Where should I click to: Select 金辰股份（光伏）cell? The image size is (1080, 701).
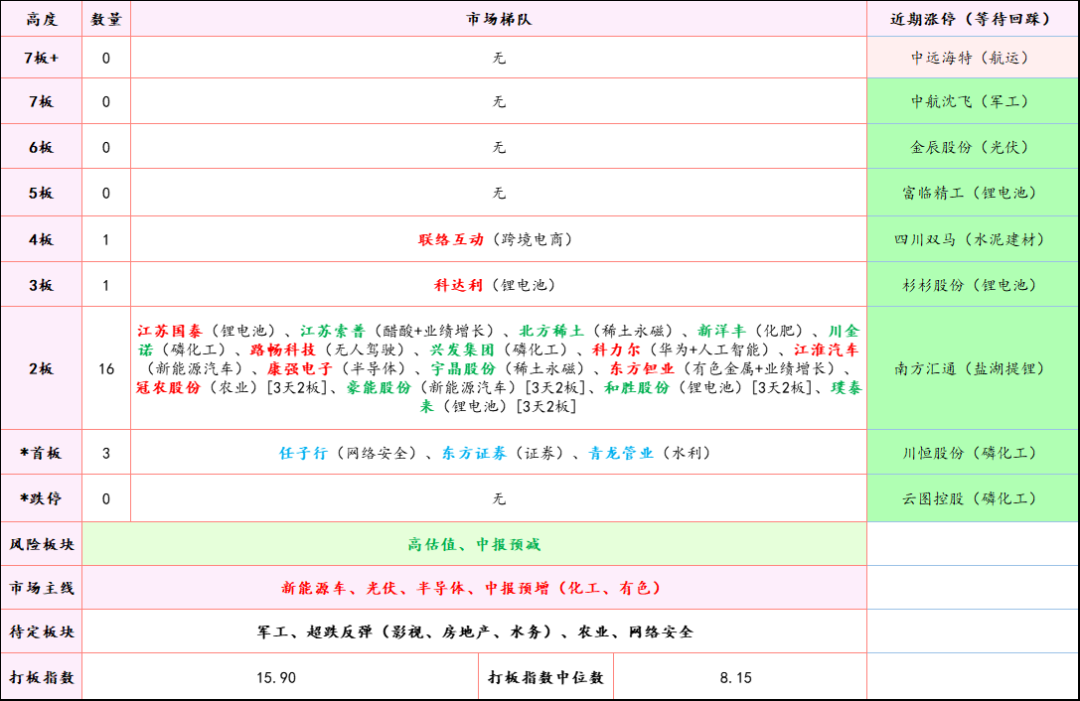[x=972, y=147]
